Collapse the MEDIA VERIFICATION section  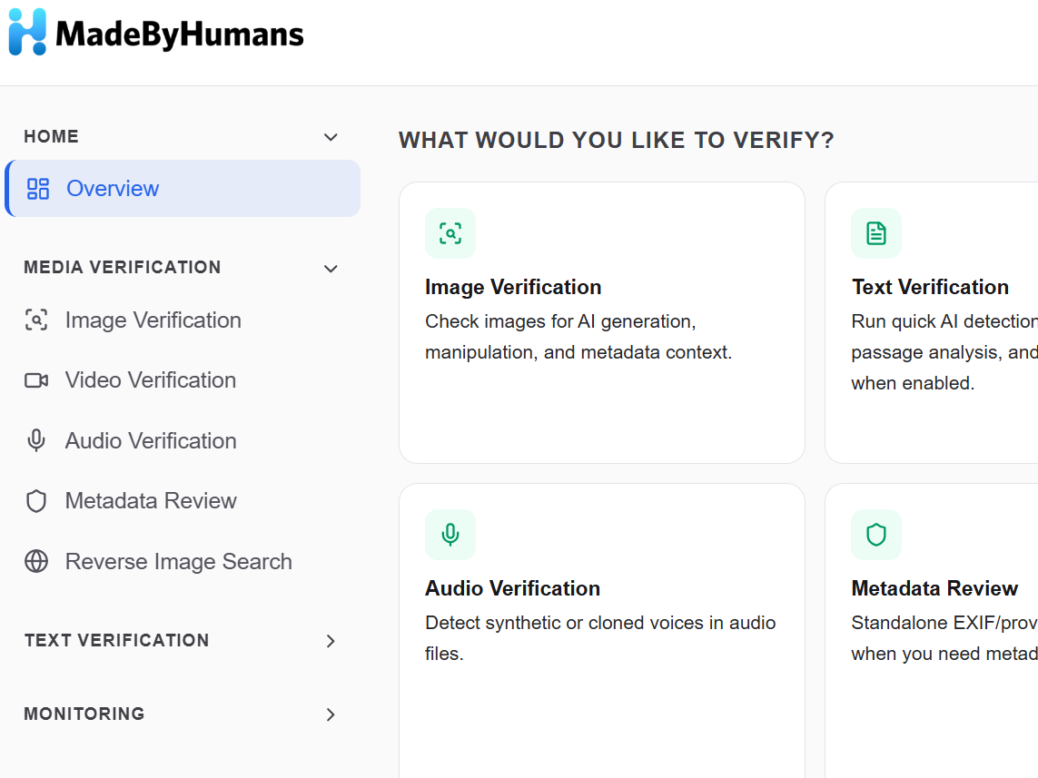[330, 268]
